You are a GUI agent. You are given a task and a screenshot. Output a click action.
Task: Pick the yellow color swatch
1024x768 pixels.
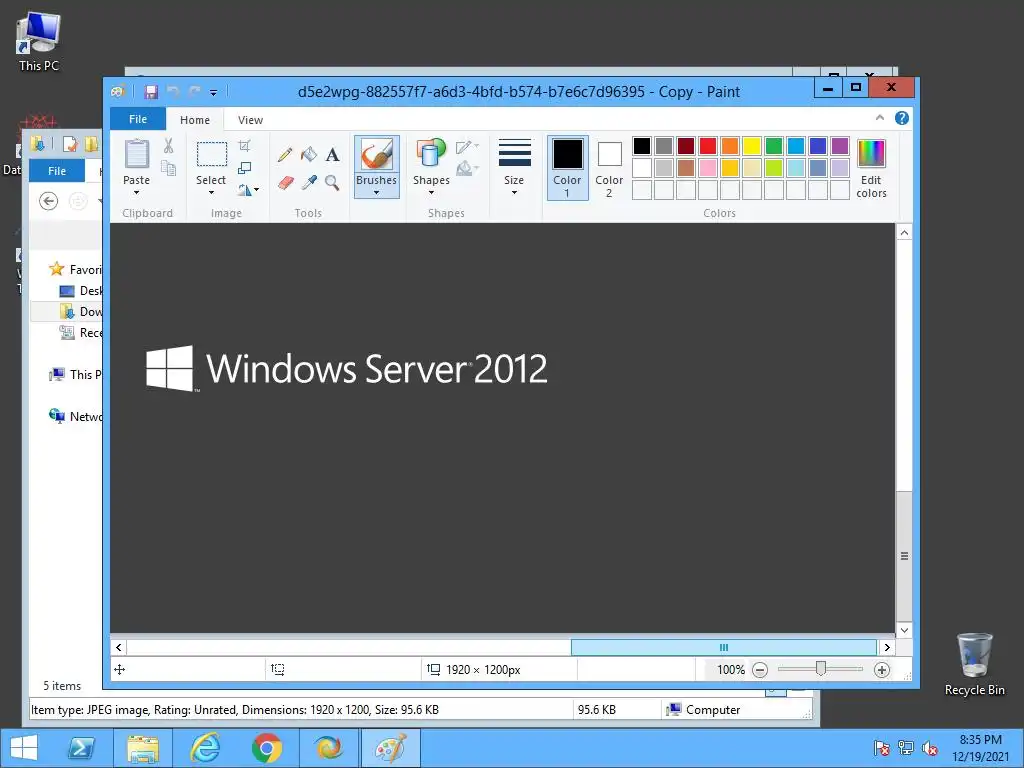752,146
